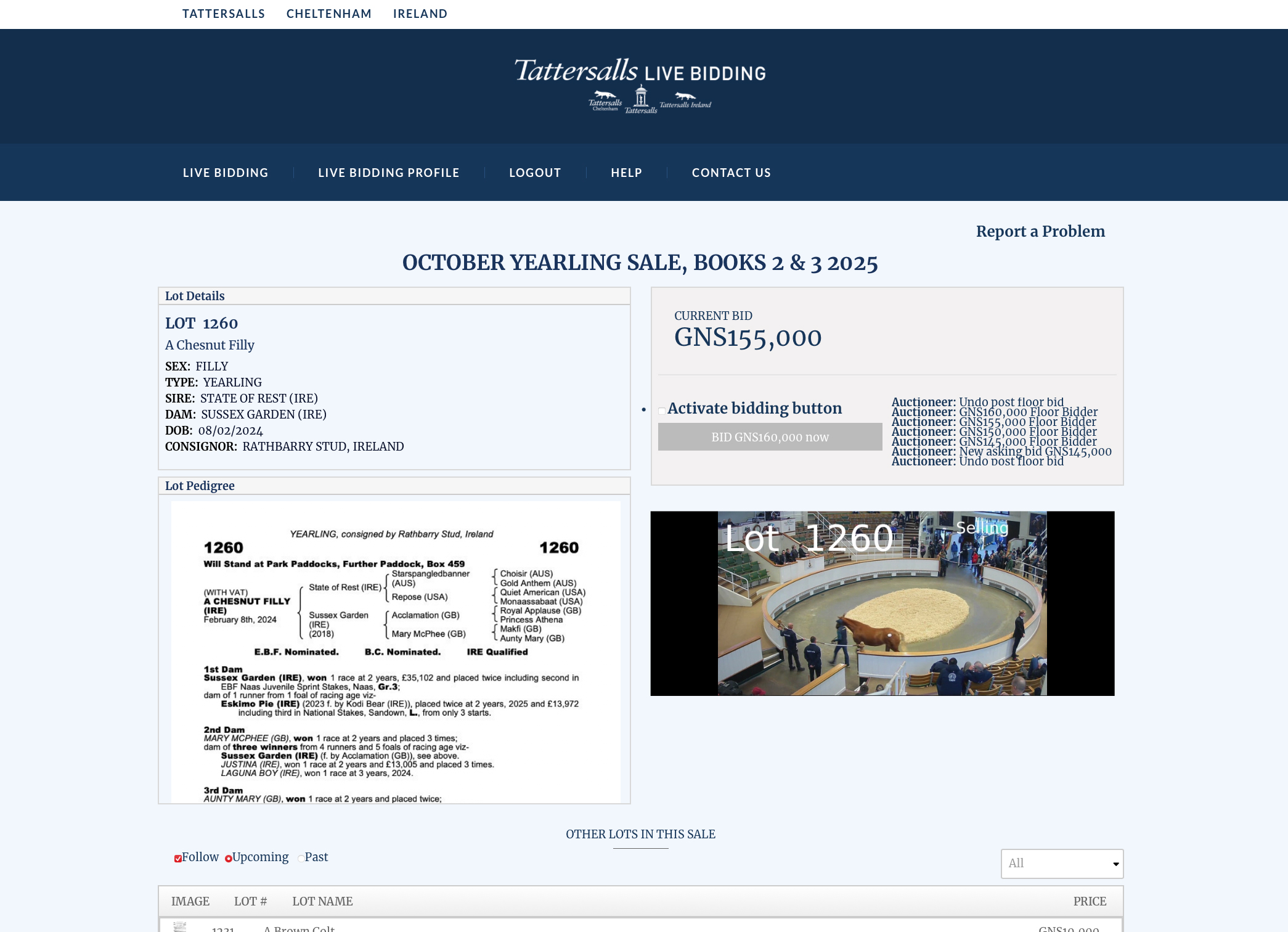
Task: Click the Tattersalls Ireland fox logo
Action: (x=685, y=100)
